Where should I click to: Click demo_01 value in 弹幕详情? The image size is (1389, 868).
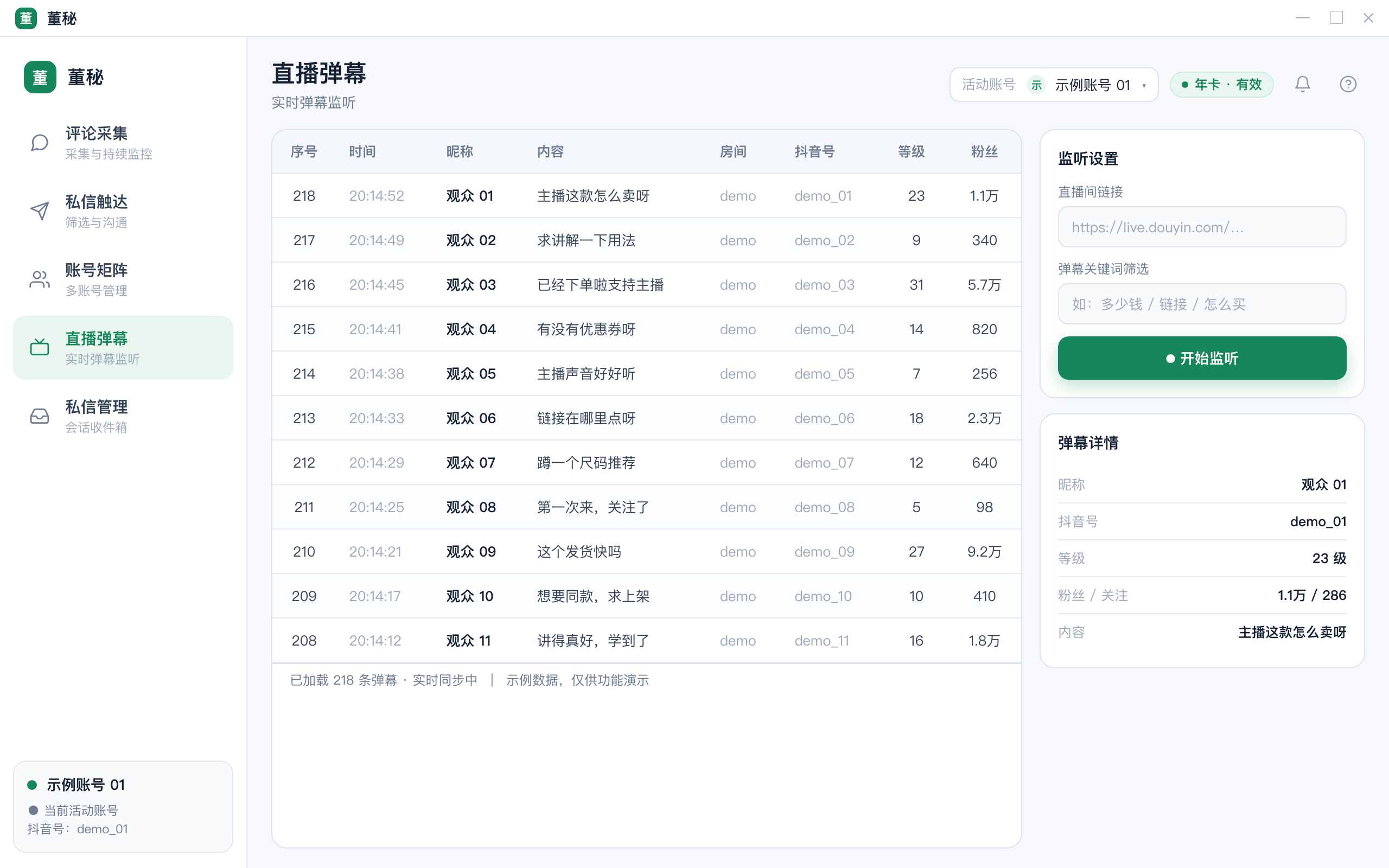point(1318,521)
